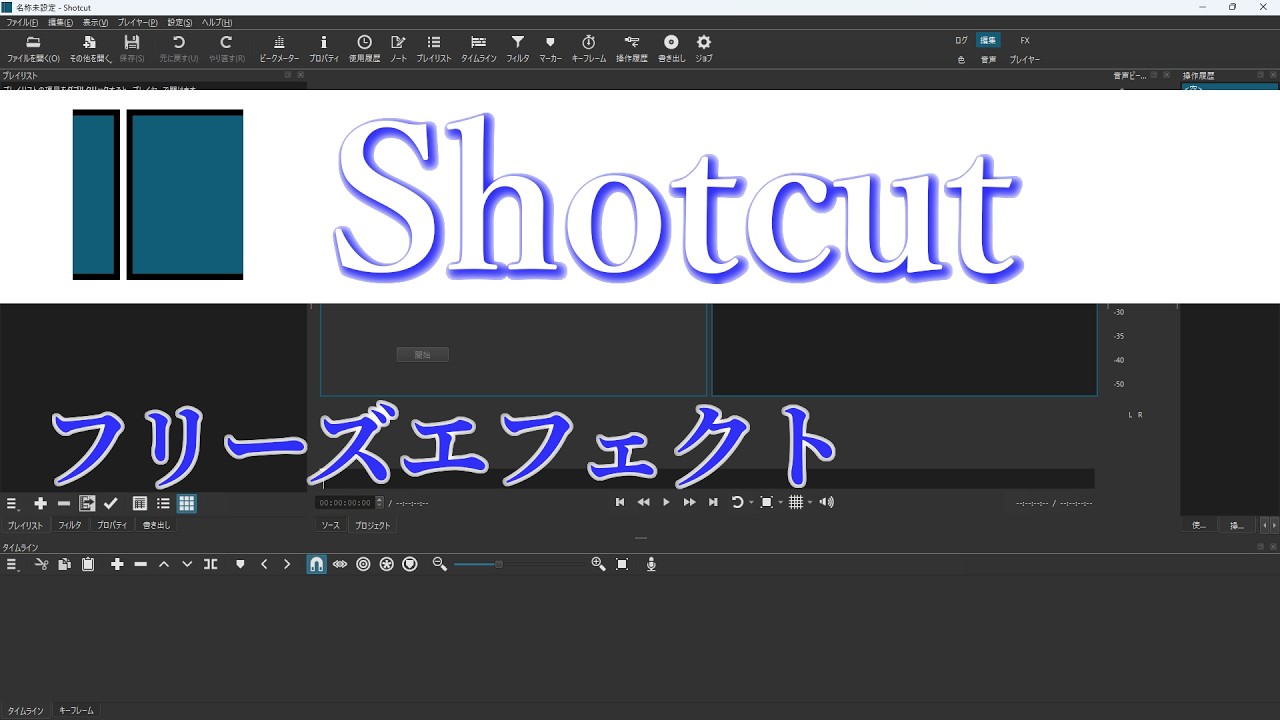Switch playlist to tiles list view
This screenshot has height=720, width=1280.
163,503
